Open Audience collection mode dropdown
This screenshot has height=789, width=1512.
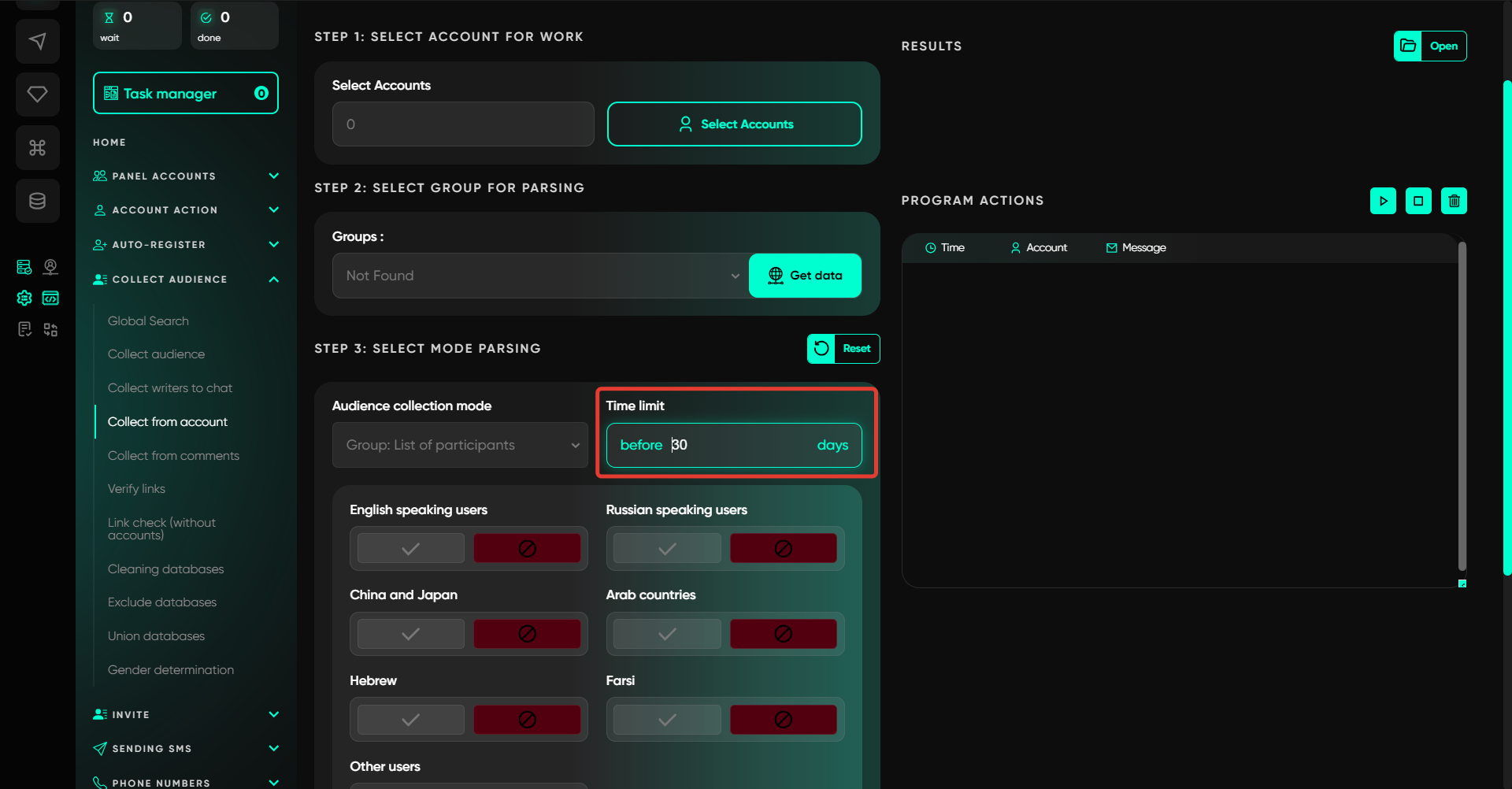[x=460, y=445]
